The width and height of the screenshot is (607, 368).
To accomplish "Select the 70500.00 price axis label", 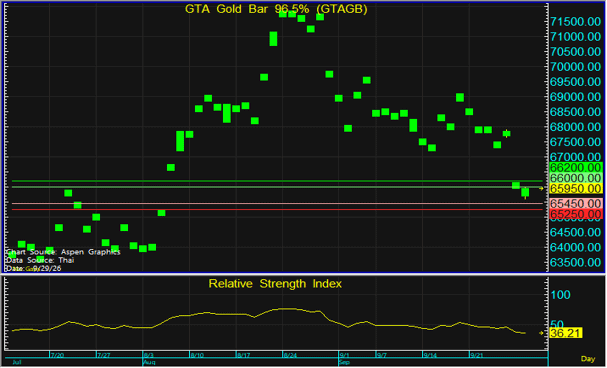I will pyautogui.click(x=576, y=52).
